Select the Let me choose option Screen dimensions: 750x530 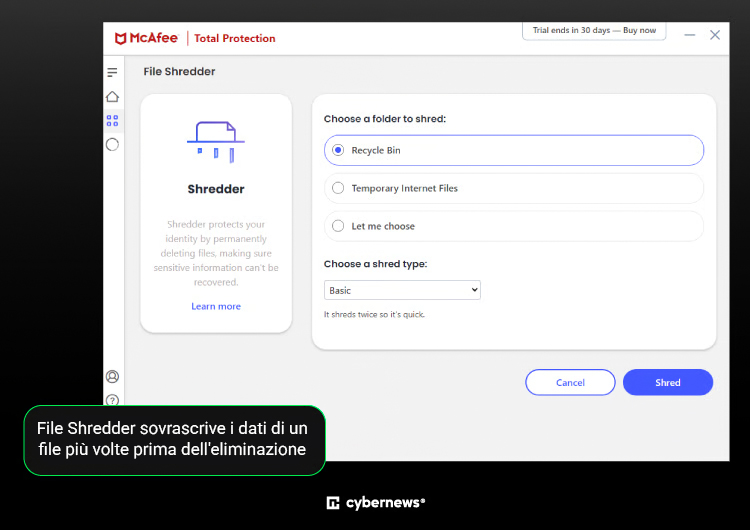click(x=514, y=226)
